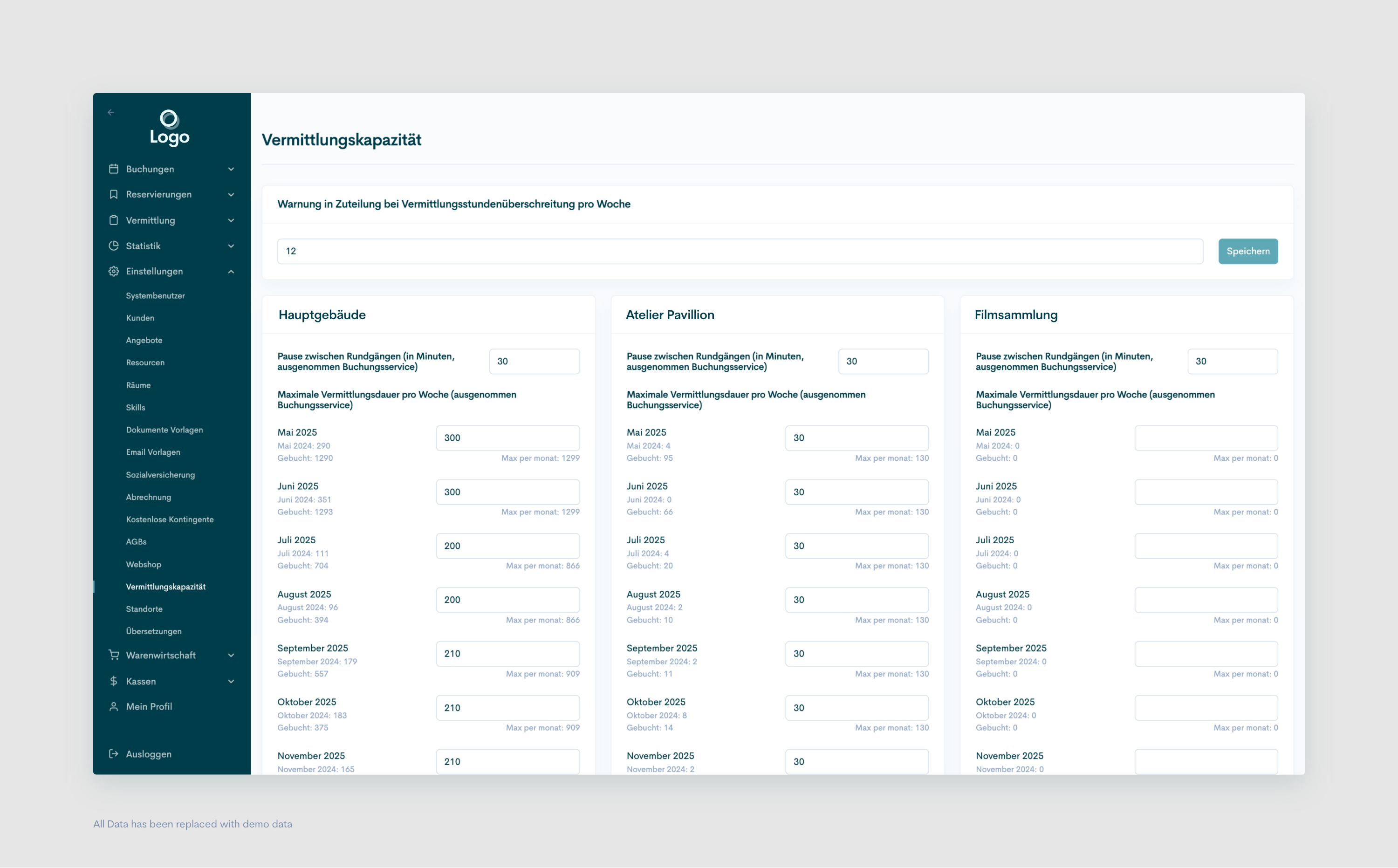This screenshot has height=868, width=1398.
Task: Click the Buchungen calendar icon
Action: 114,169
